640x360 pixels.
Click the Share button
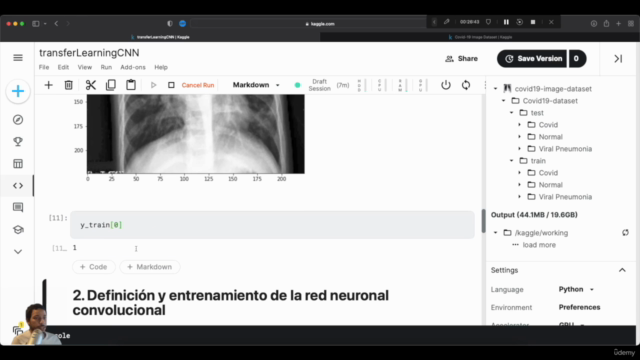(462, 59)
